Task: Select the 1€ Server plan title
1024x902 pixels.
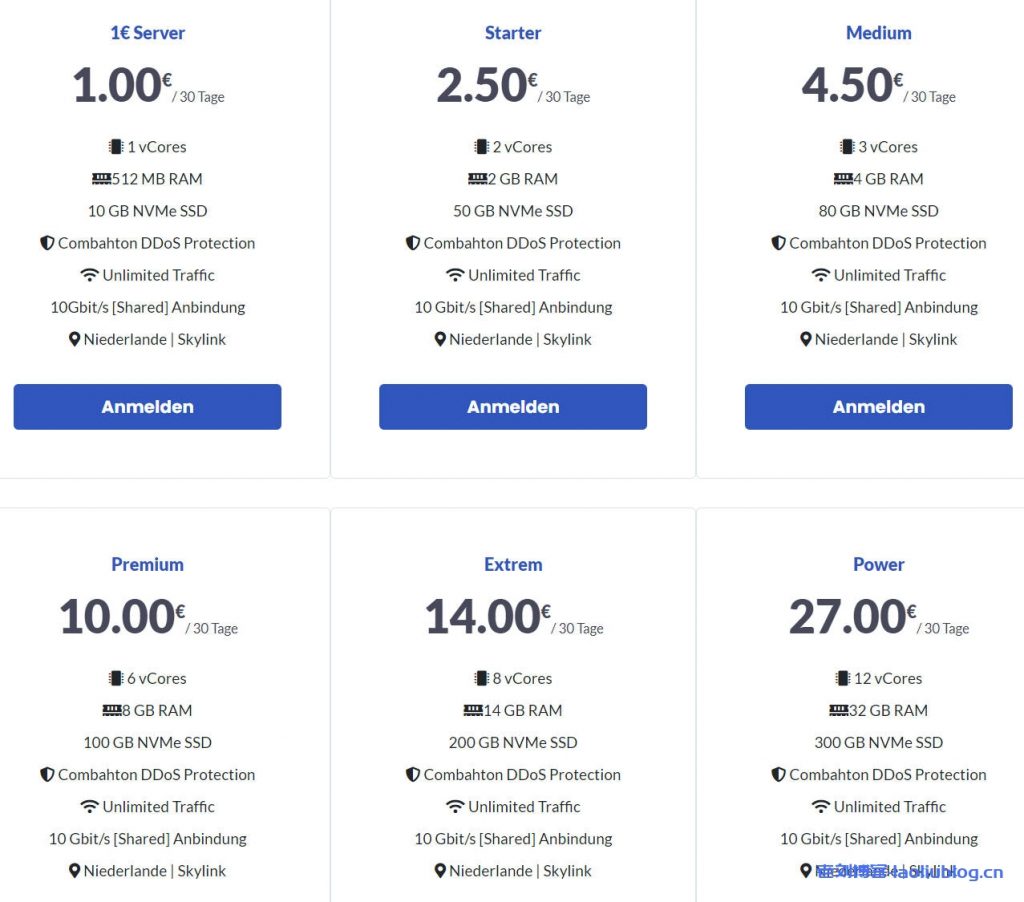Action: tap(147, 33)
